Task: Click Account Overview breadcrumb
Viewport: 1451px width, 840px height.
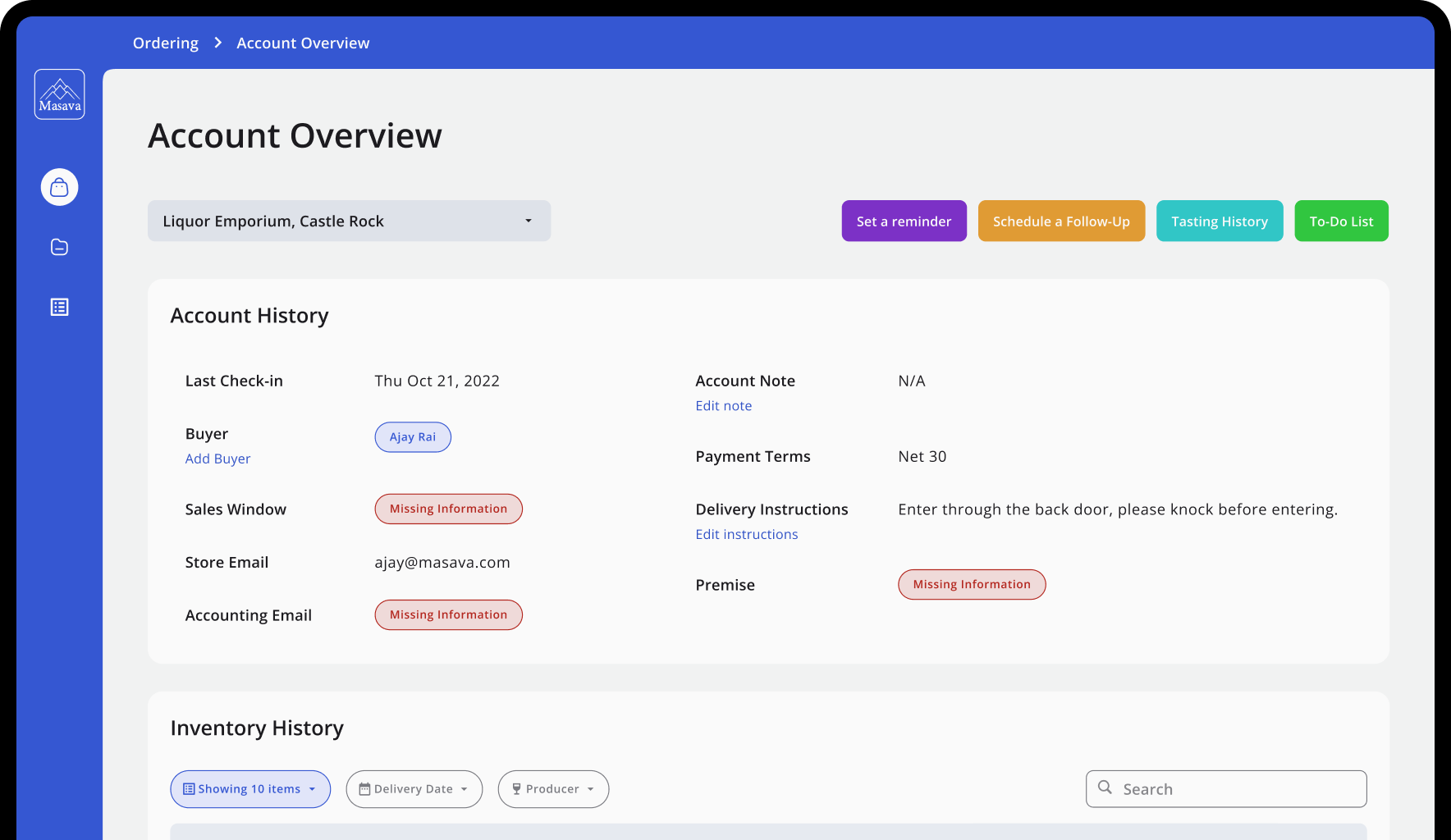Action: point(303,43)
